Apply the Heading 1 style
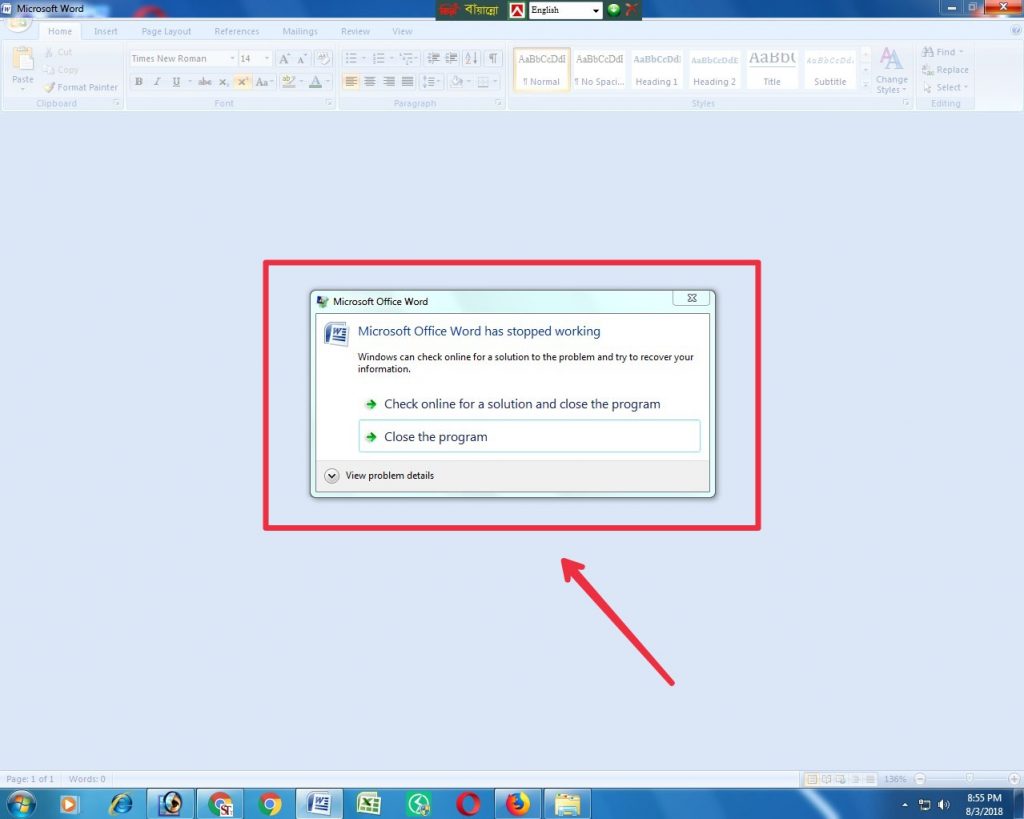Screen dimensions: 1024x819 [x=656, y=69]
